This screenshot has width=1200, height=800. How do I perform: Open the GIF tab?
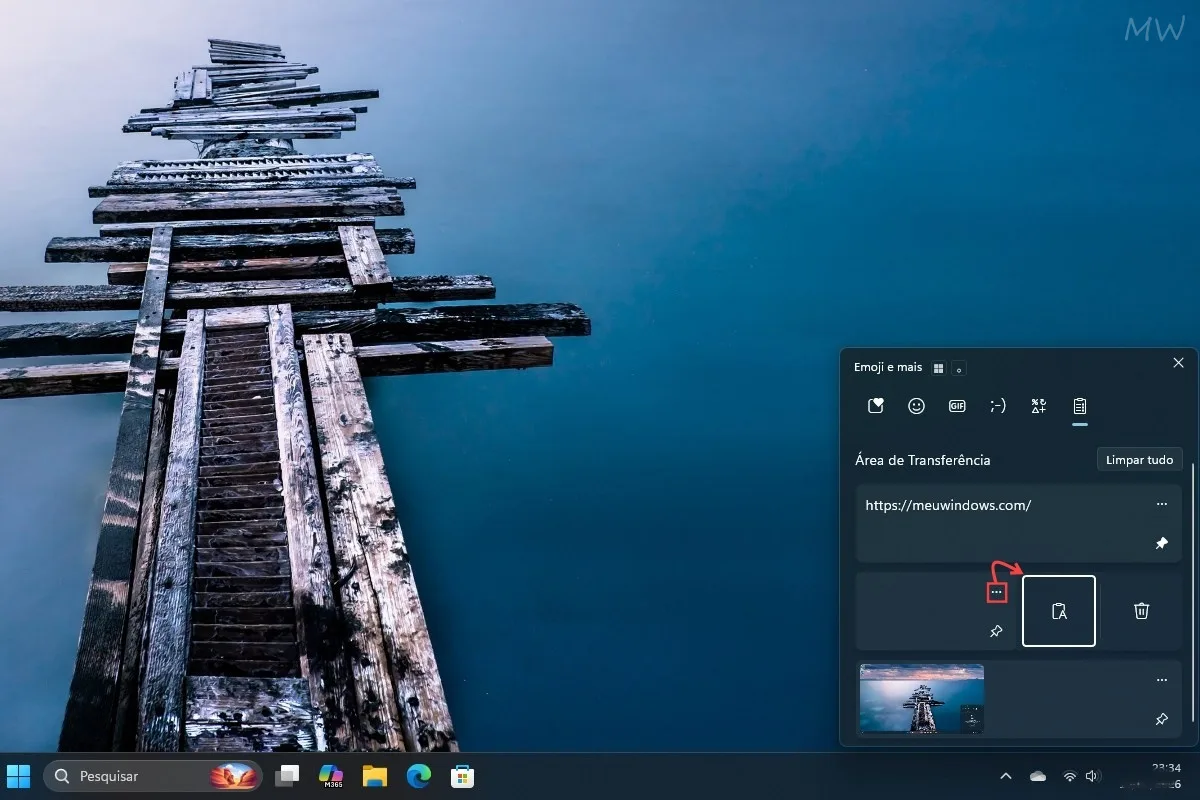point(957,406)
